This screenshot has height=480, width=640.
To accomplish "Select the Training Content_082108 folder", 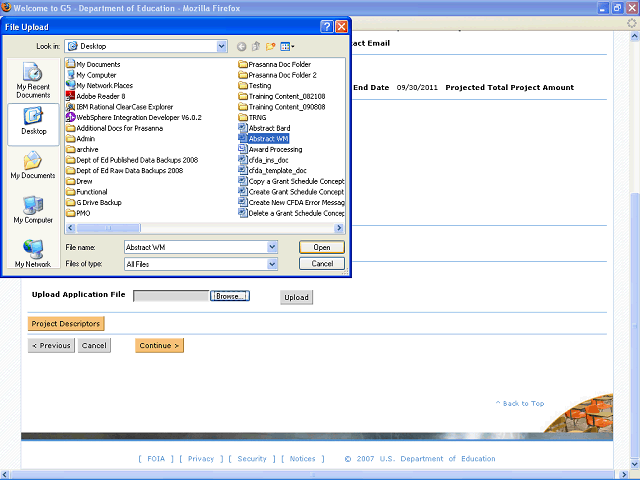I will coord(282,96).
